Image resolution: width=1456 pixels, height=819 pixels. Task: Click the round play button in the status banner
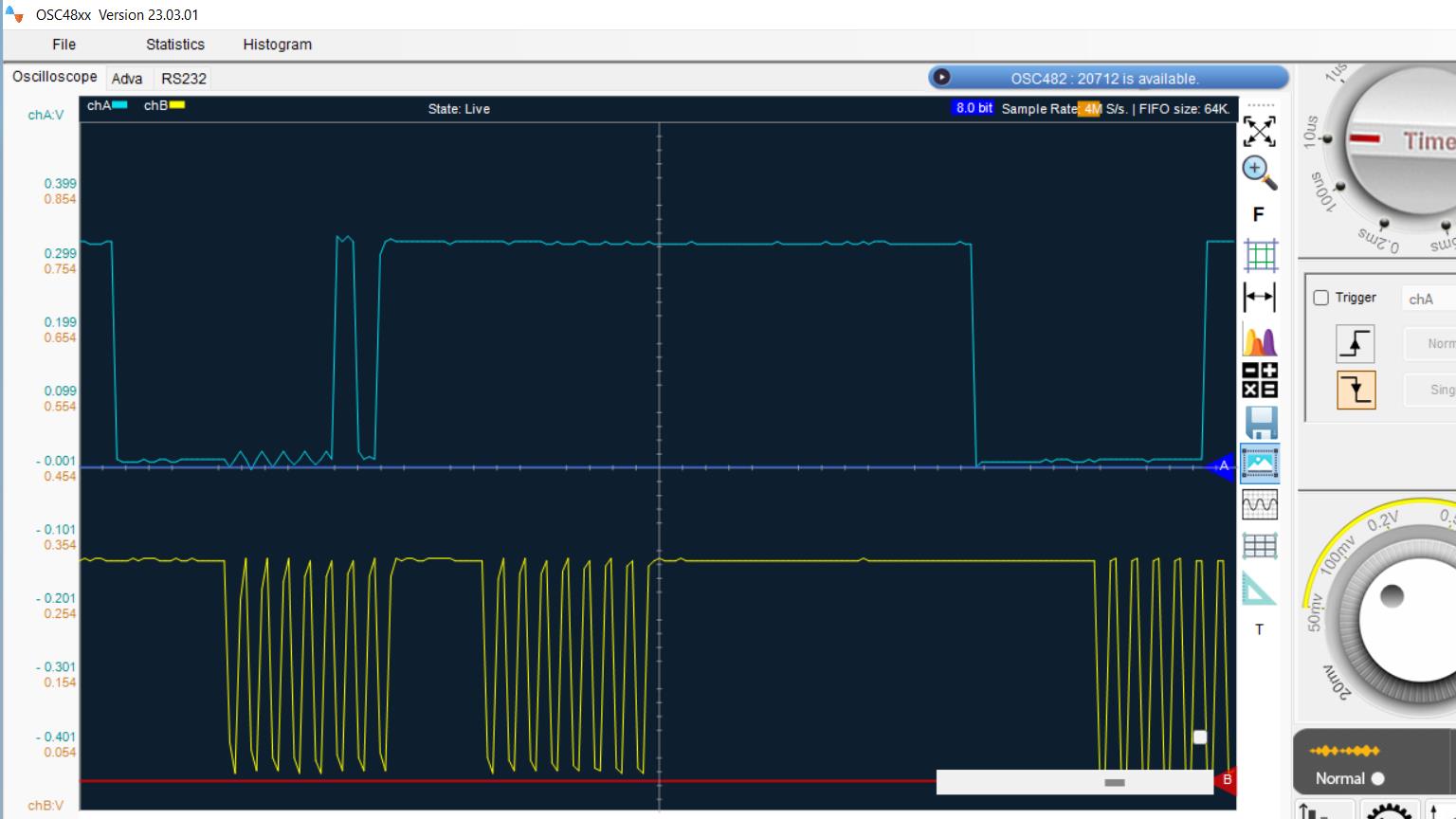941,78
